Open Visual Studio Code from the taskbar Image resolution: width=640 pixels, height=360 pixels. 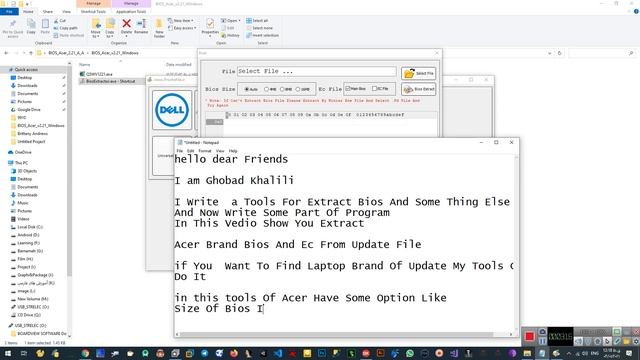pyautogui.click(x=278, y=353)
